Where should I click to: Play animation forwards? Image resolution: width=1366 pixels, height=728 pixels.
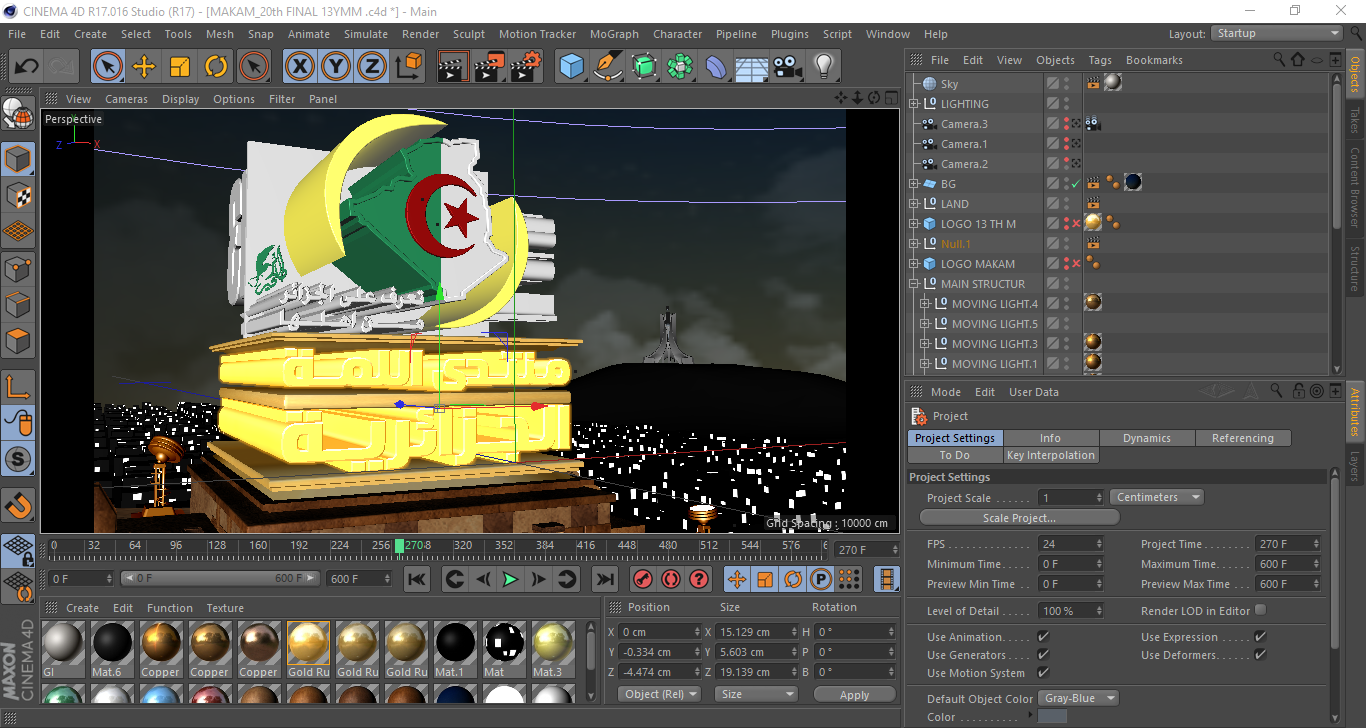(x=510, y=579)
